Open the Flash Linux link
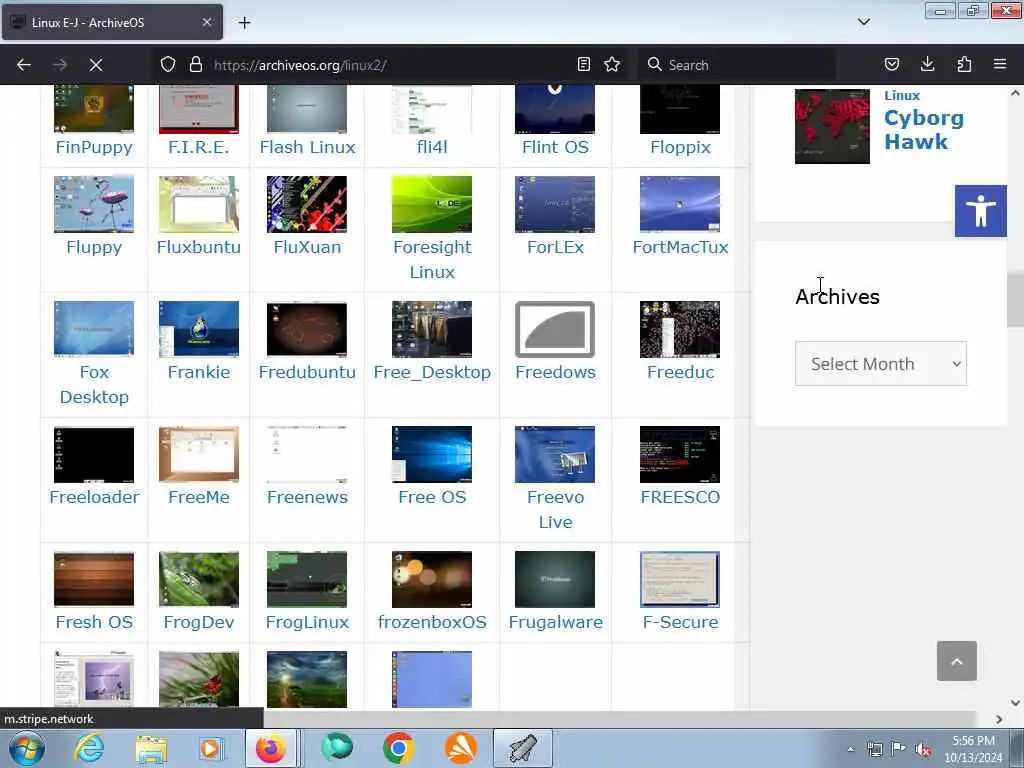The image size is (1024, 768). (307, 147)
